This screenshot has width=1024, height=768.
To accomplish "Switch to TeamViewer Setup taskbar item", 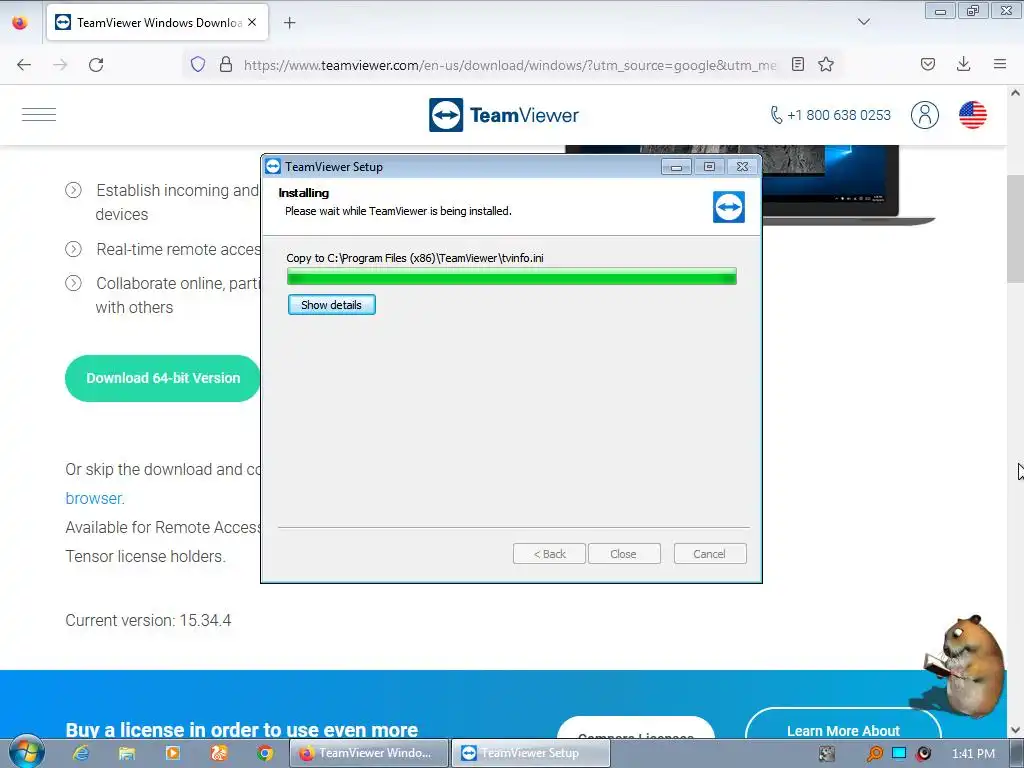I will [531, 753].
